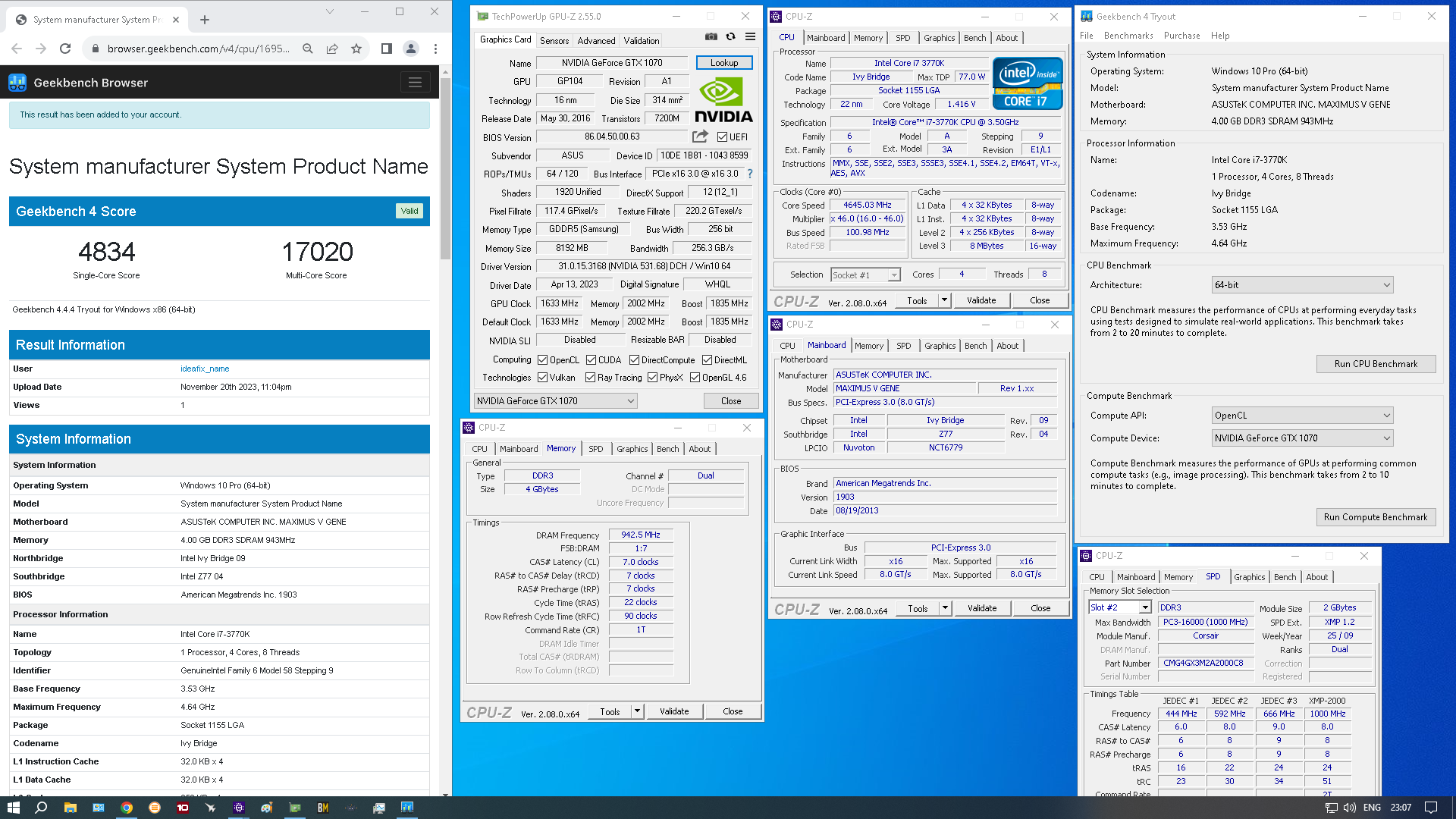Click Validate in the CPU-Z Memory window
This screenshot has height=819, width=1456.
(674, 711)
